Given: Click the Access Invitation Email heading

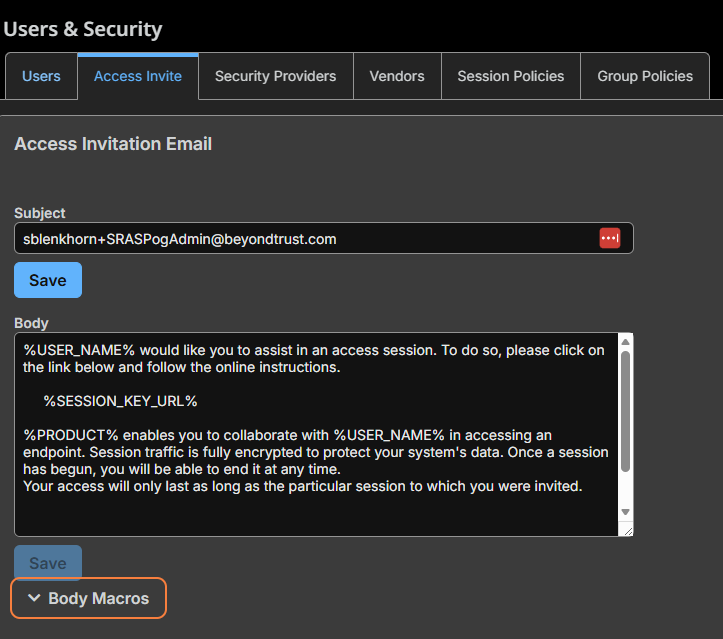Looking at the screenshot, I should [113, 144].
